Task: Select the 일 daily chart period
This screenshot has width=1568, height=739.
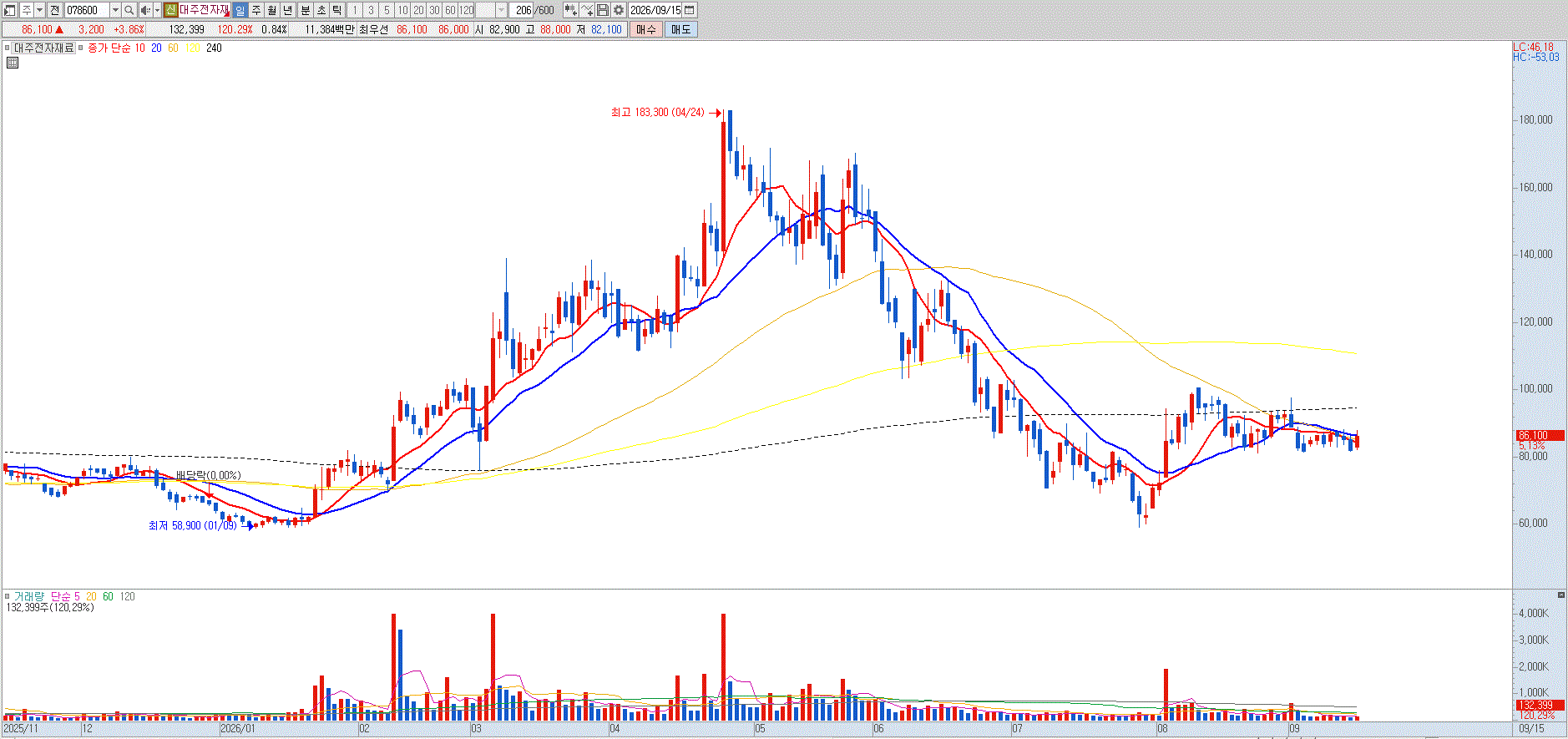Action: [240, 10]
